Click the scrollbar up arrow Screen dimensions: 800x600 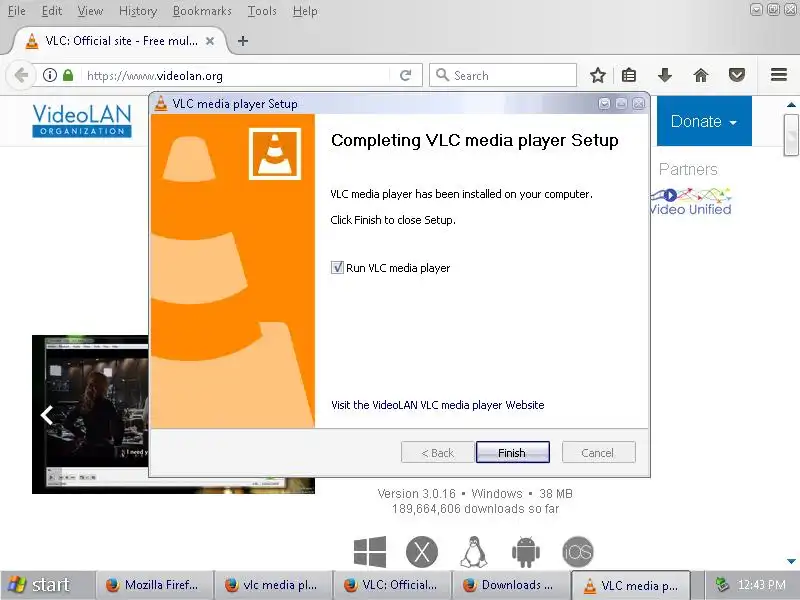(x=791, y=105)
